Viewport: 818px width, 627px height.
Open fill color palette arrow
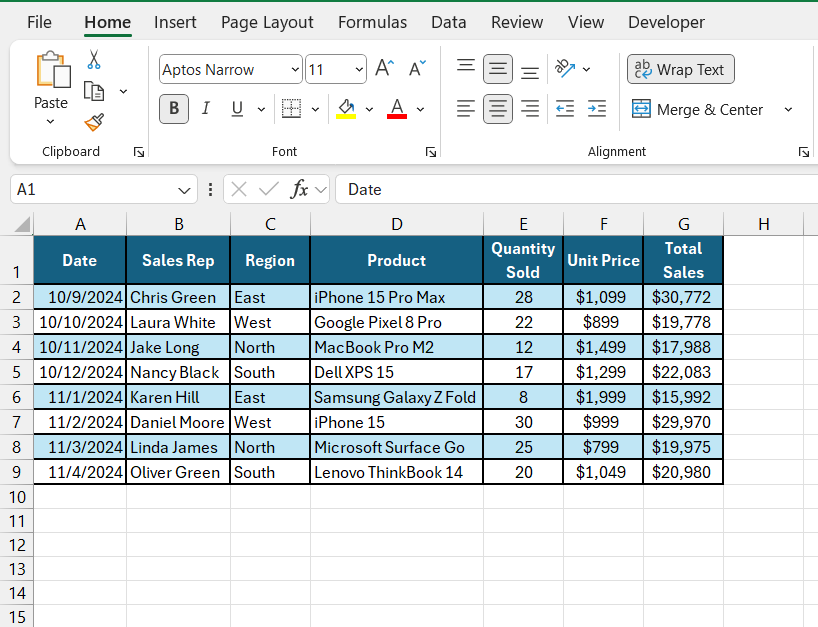369,110
